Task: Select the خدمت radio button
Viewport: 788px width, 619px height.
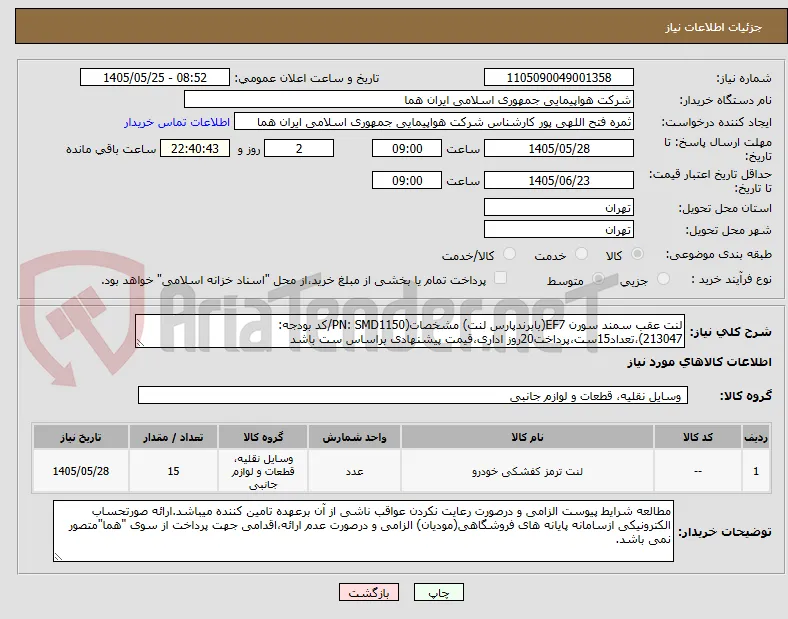Action: click(x=581, y=254)
